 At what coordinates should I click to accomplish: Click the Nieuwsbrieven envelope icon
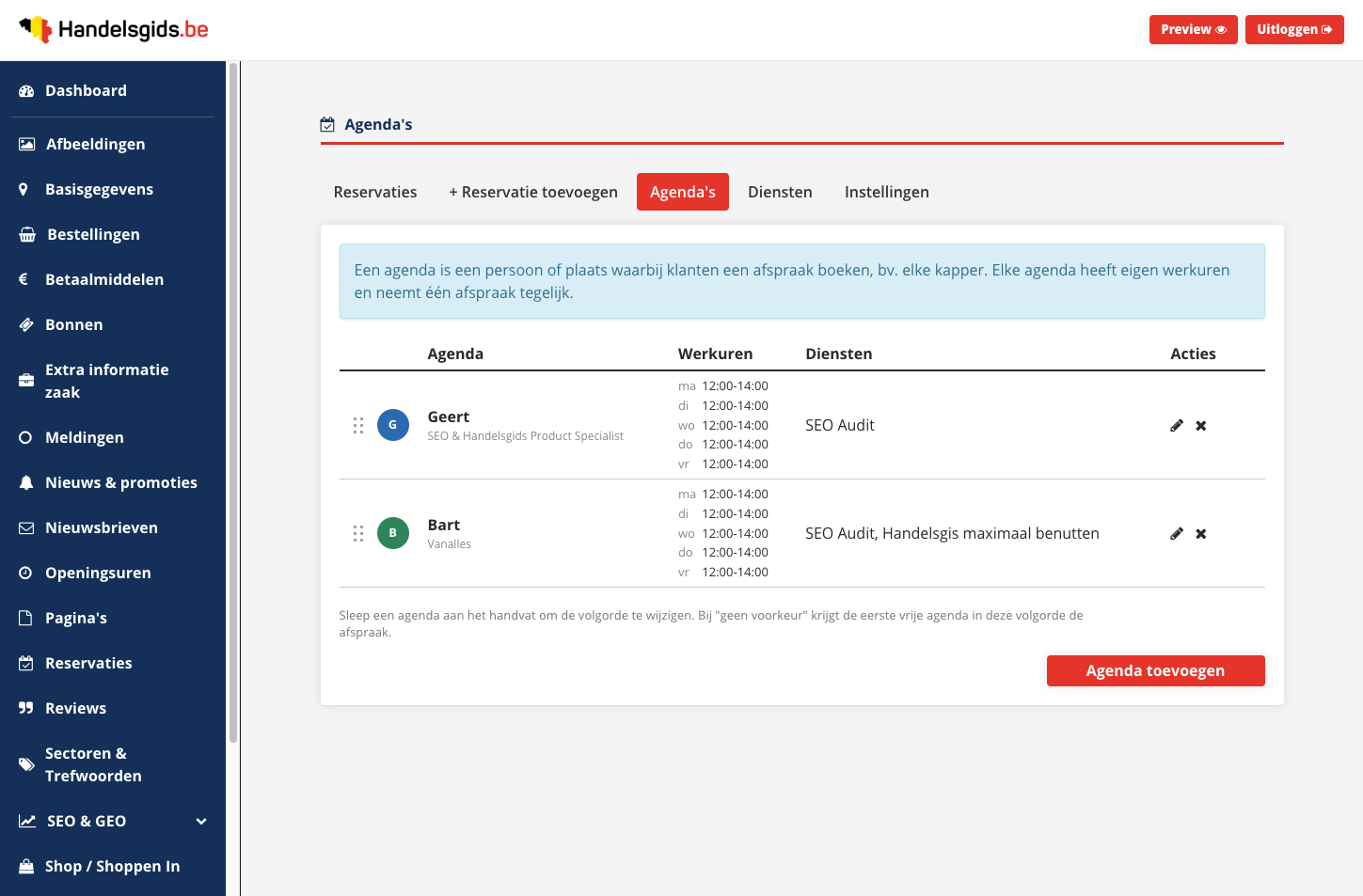(x=26, y=527)
